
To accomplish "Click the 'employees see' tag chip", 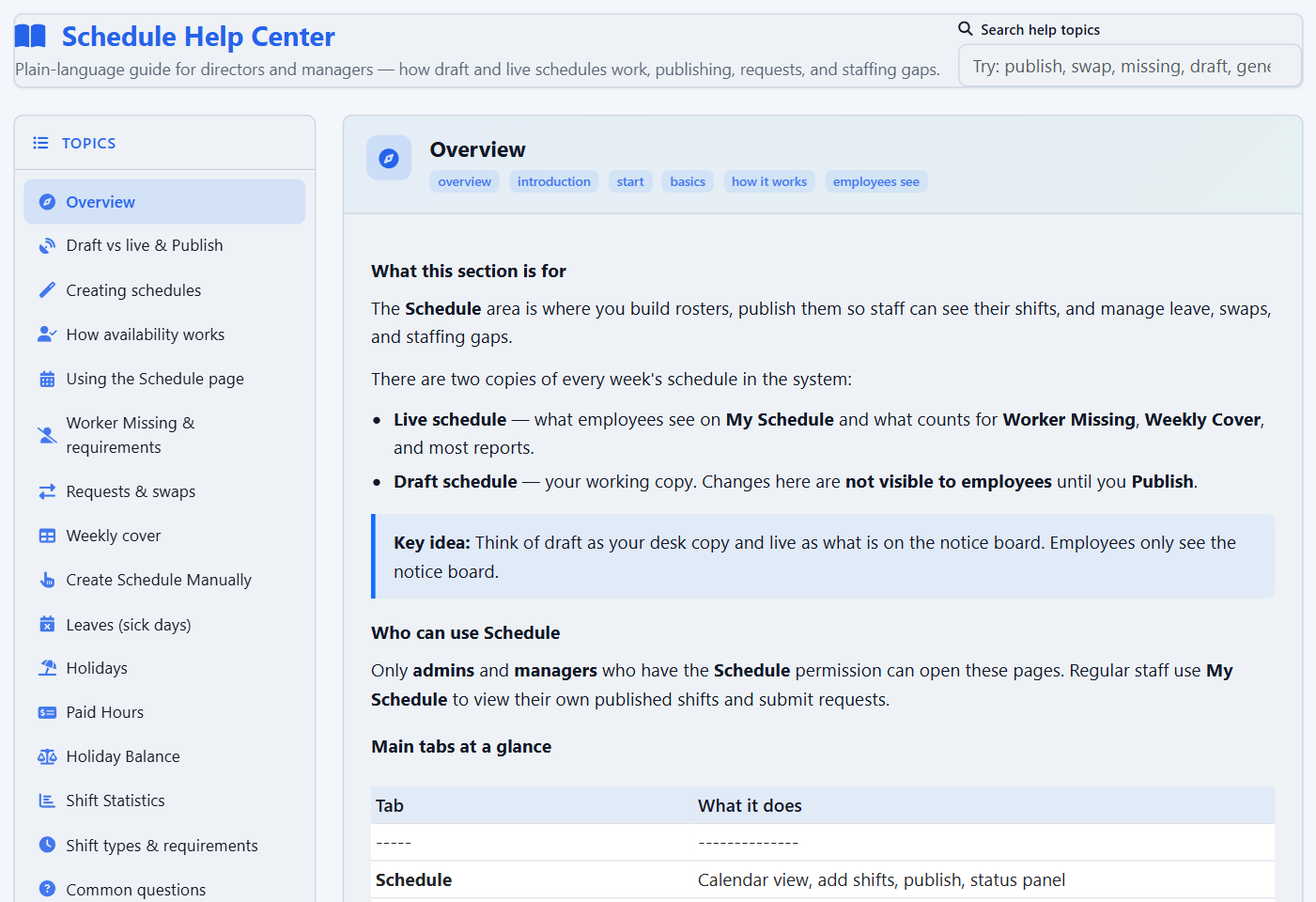I will tap(876, 181).
